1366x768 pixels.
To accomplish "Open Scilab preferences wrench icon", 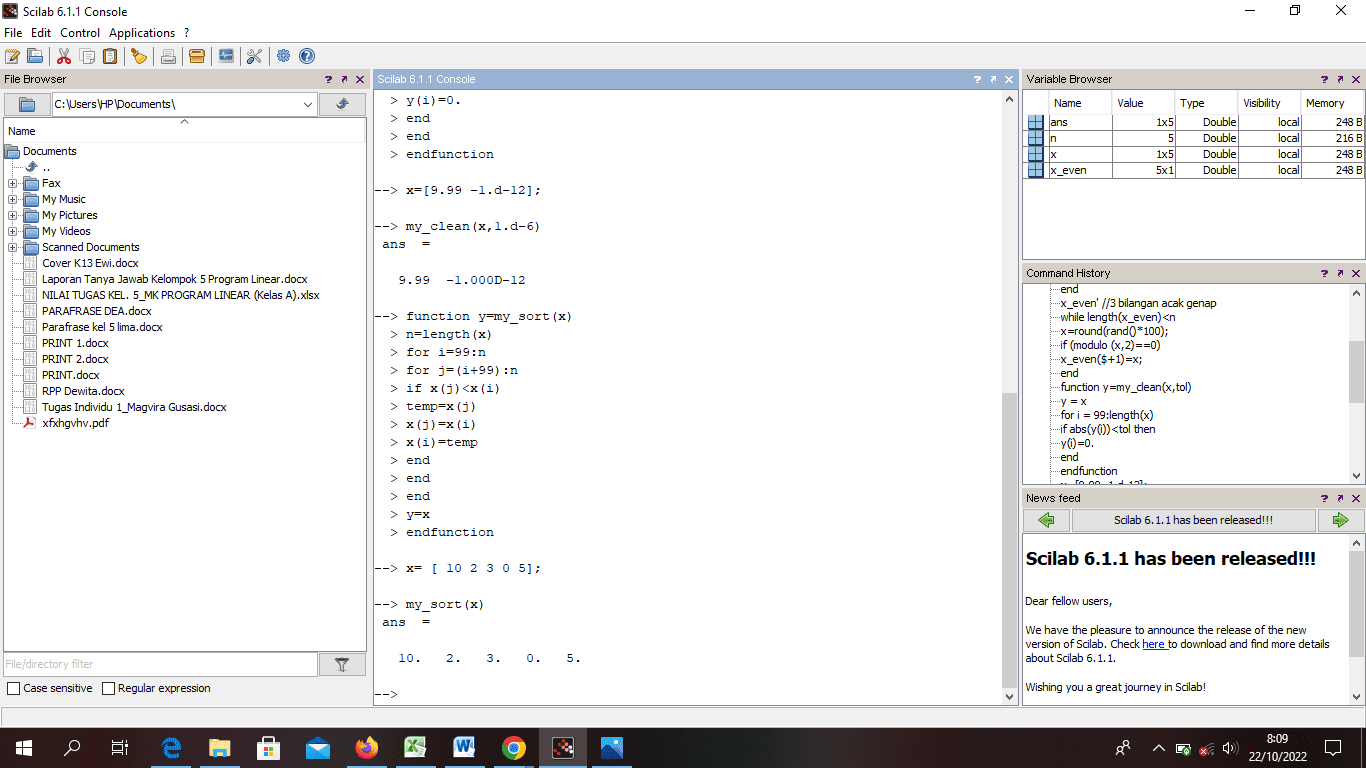I will tap(254, 56).
